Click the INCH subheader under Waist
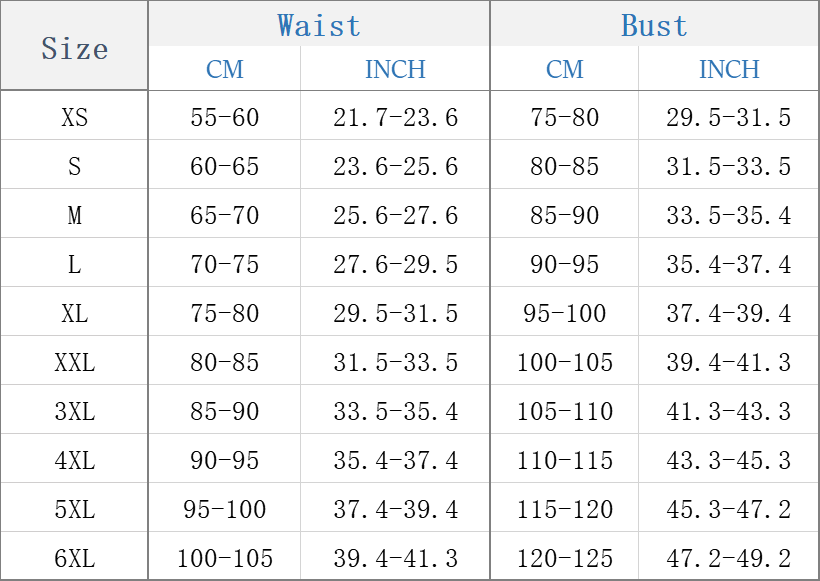The height and width of the screenshot is (581, 820). point(395,69)
